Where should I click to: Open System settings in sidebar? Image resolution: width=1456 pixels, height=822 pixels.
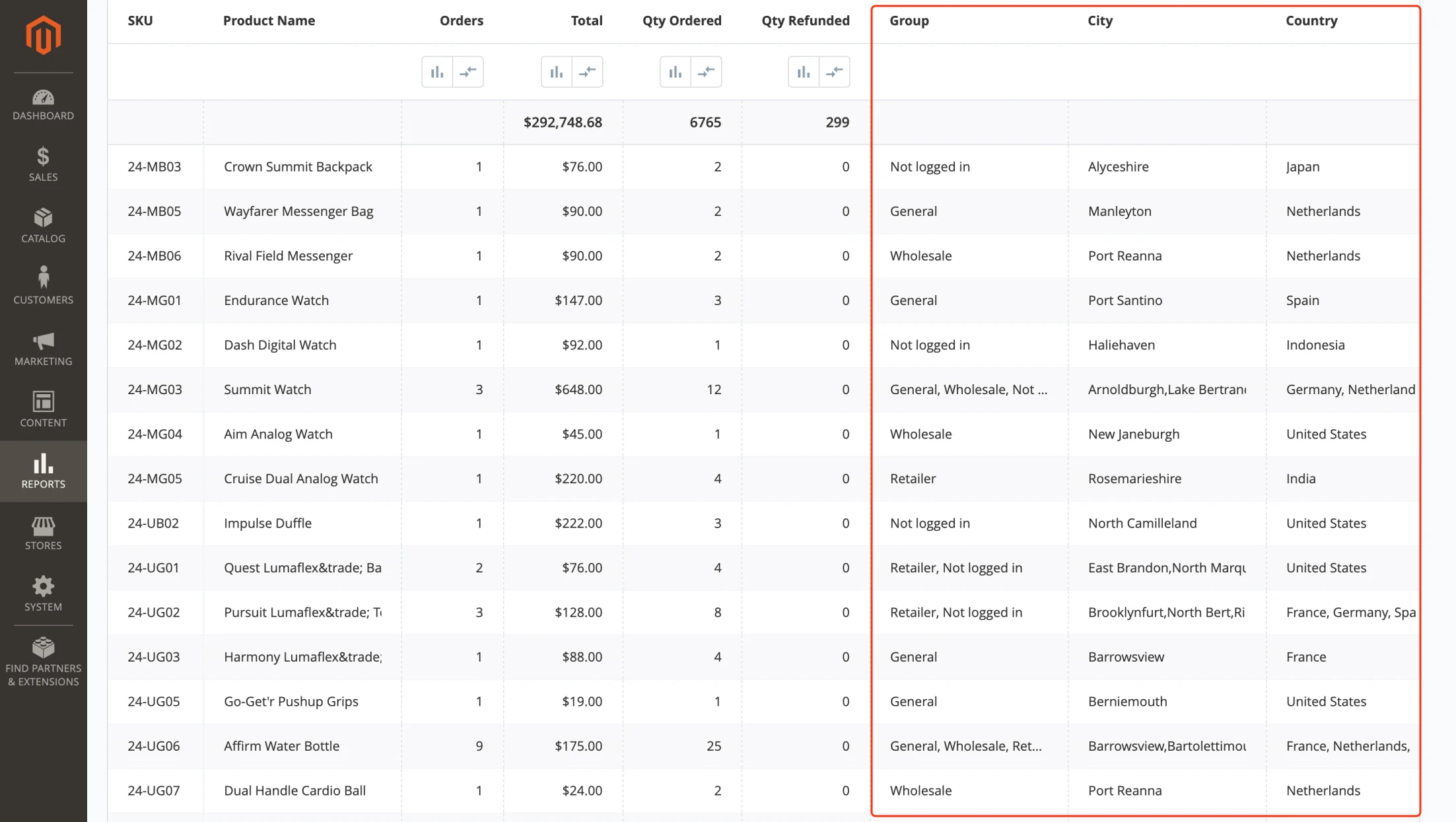[x=42, y=592]
